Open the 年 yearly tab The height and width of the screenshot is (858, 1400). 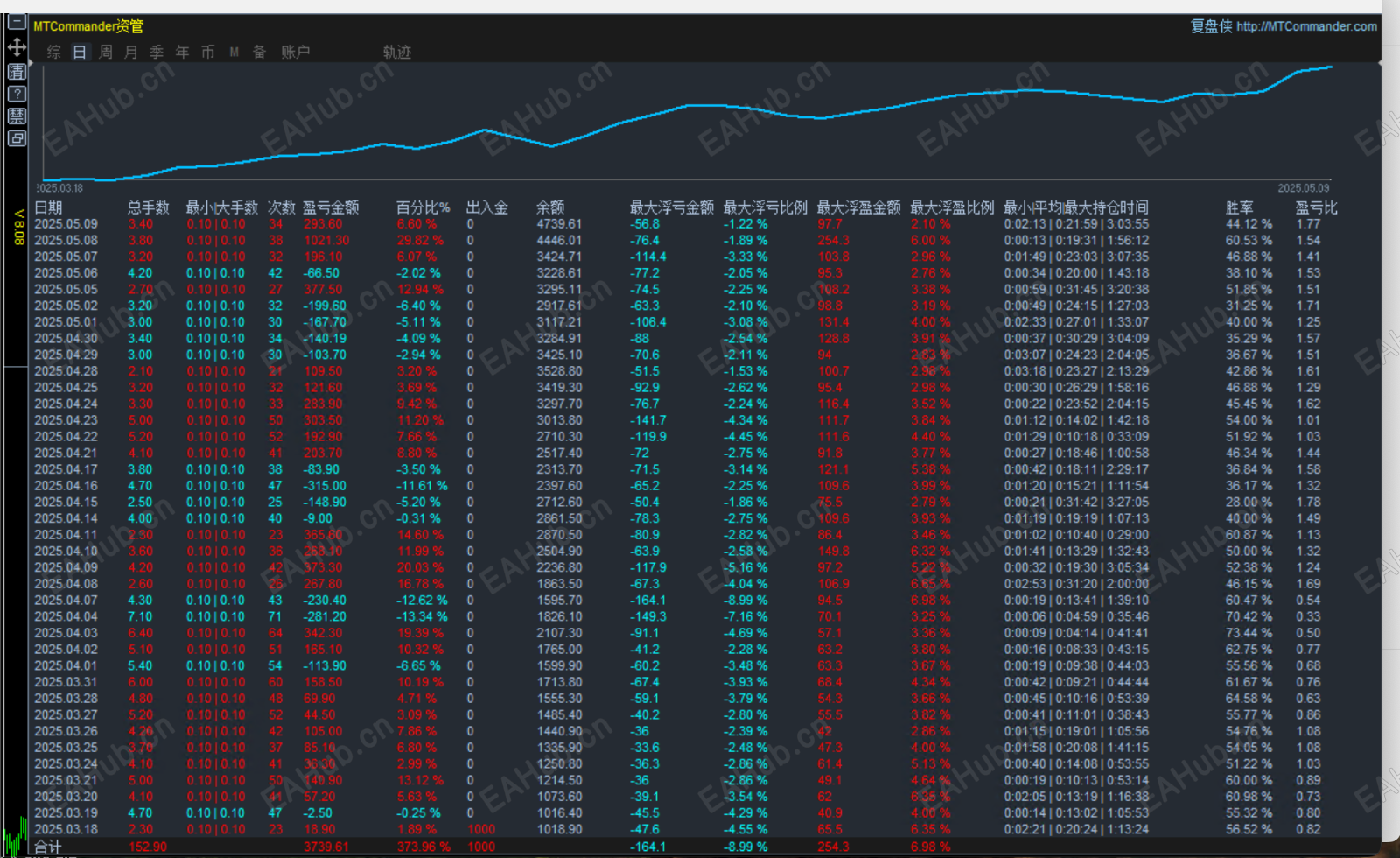[182, 53]
